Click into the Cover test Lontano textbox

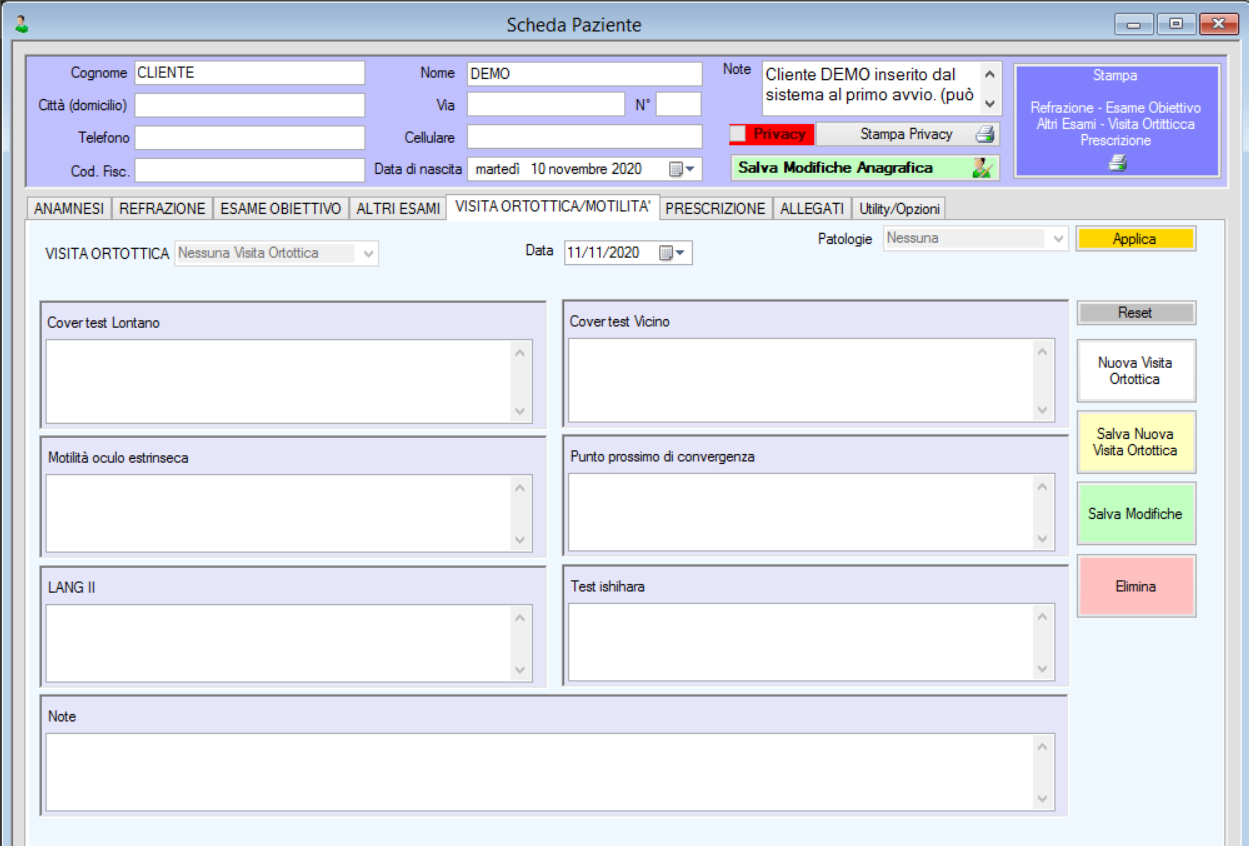279,381
